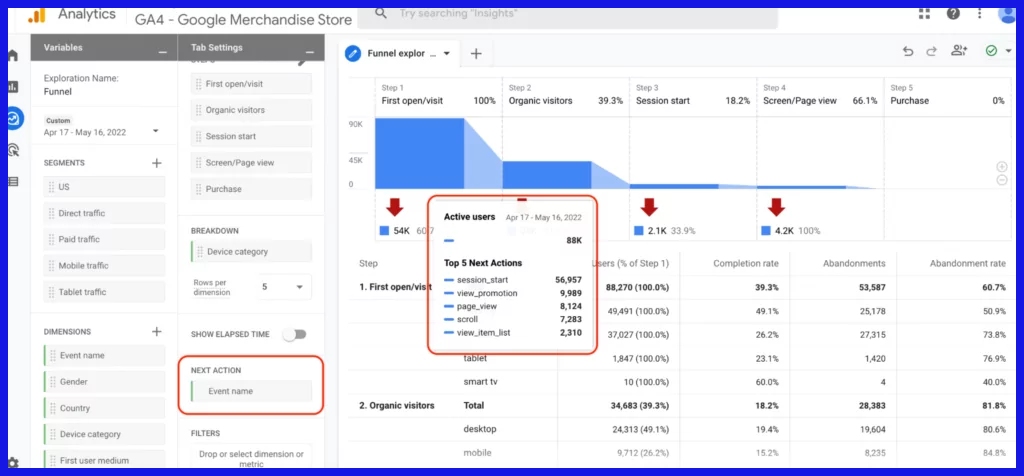Select the Paid traffic segment

[x=104, y=239]
